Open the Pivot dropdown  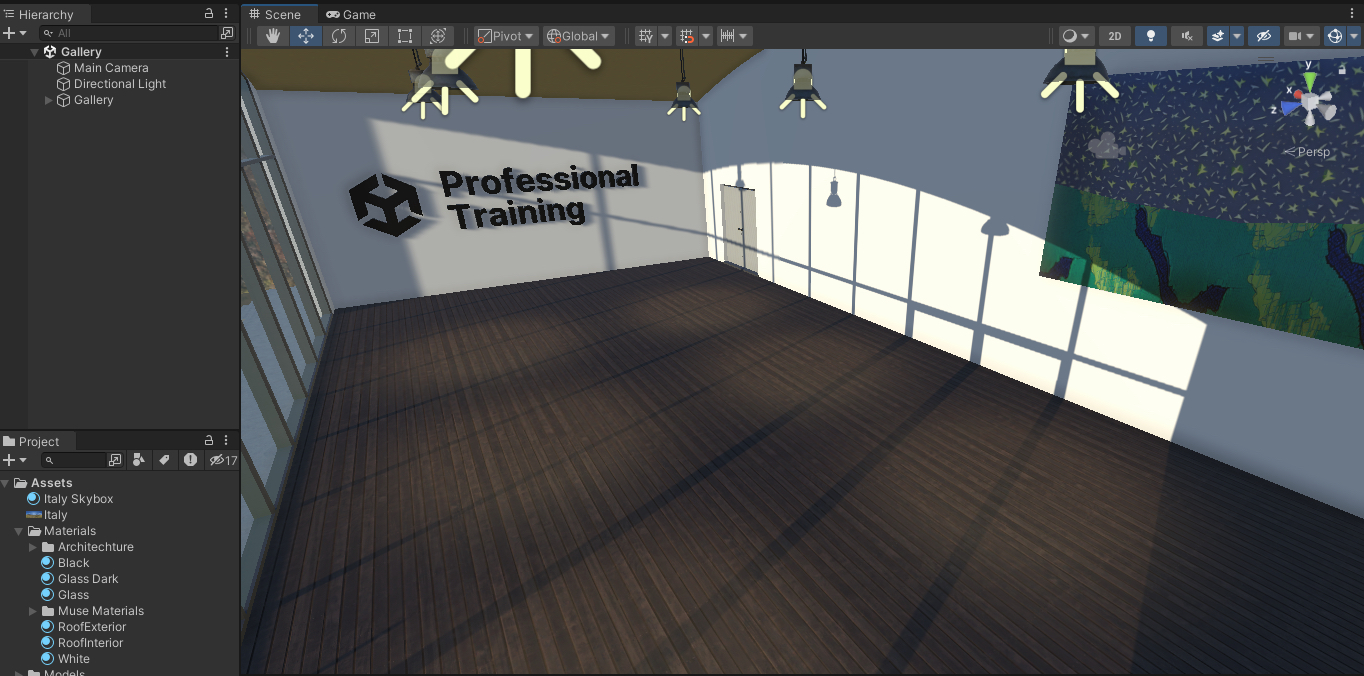coord(505,35)
